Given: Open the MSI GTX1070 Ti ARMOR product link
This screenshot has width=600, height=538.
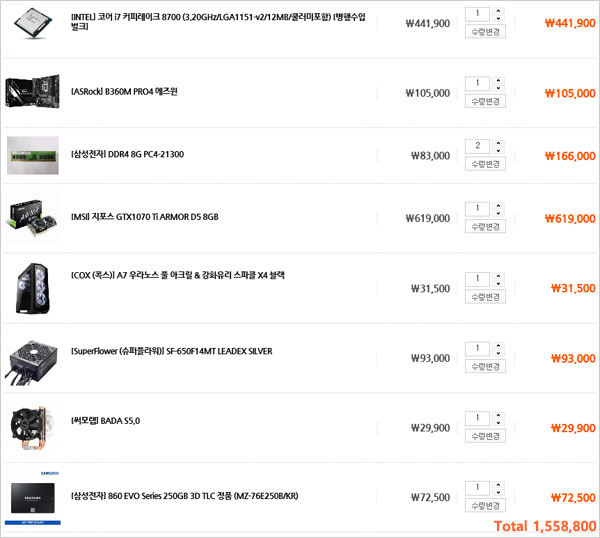Looking at the screenshot, I should pyautogui.click(x=145, y=217).
